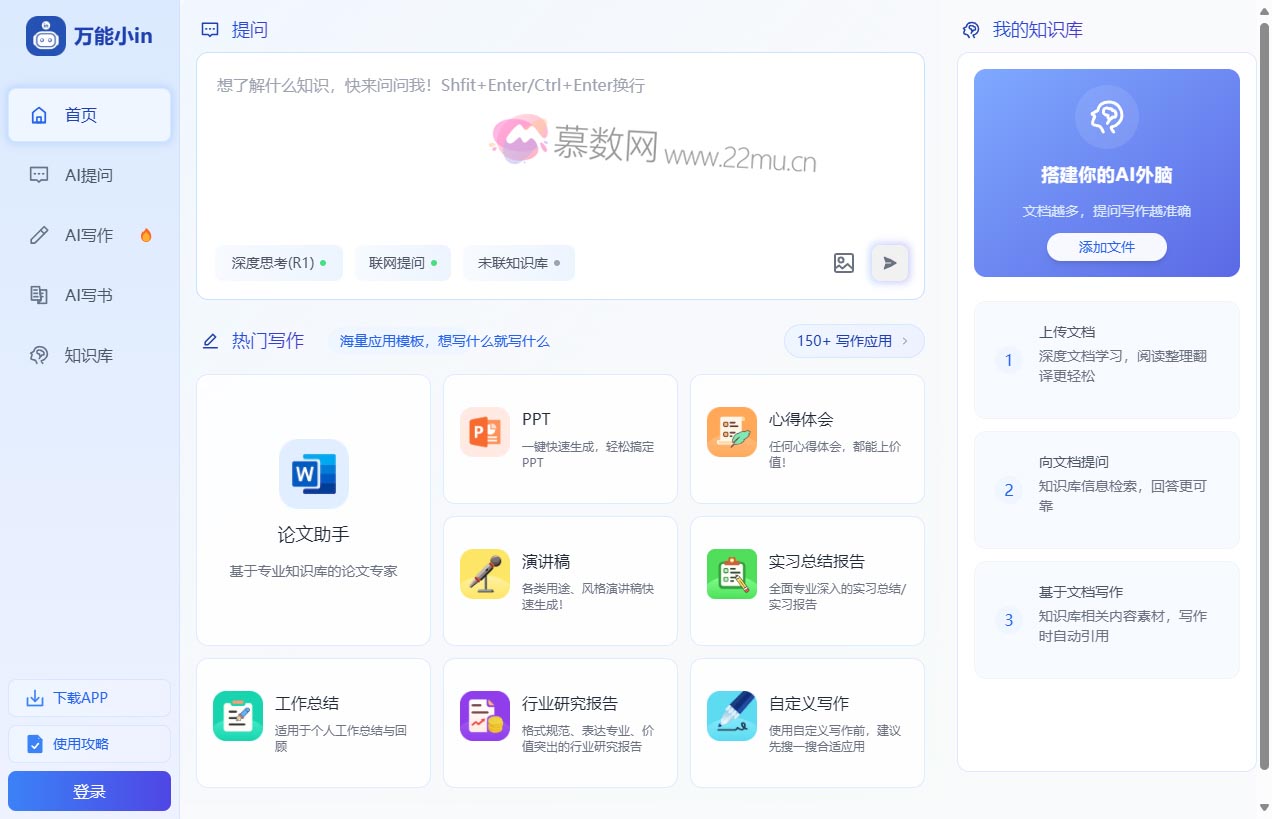Select the AI提问 sidebar icon
The width and height of the screenshot is (1272, 819).
pyautogui.click(x=38, y=175)
